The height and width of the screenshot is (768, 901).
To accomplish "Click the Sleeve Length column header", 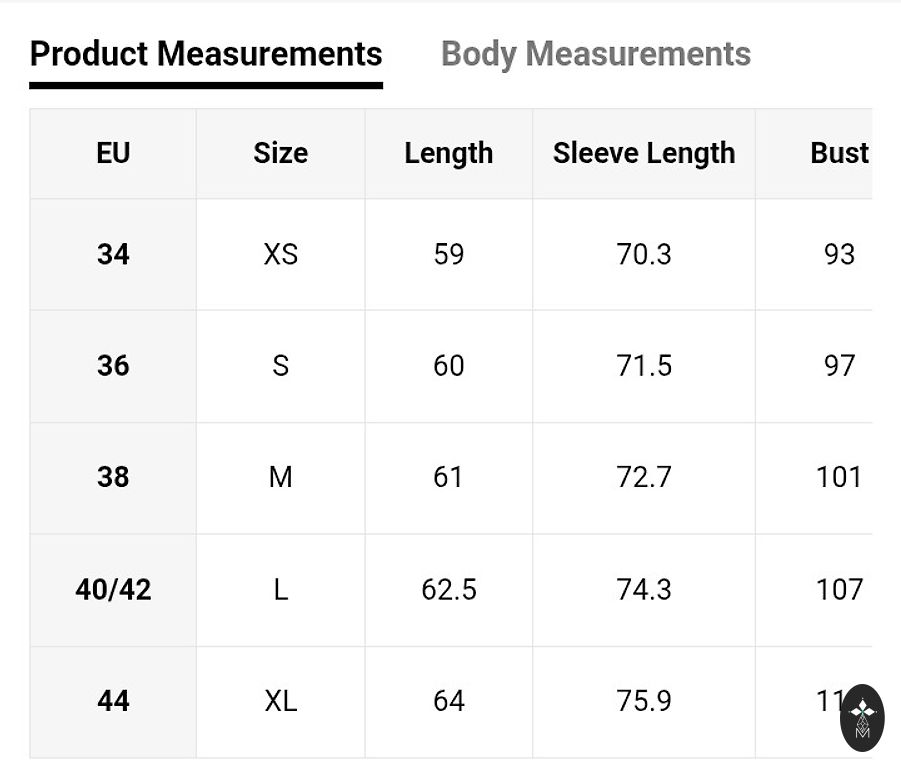I will tap(643, 153).
